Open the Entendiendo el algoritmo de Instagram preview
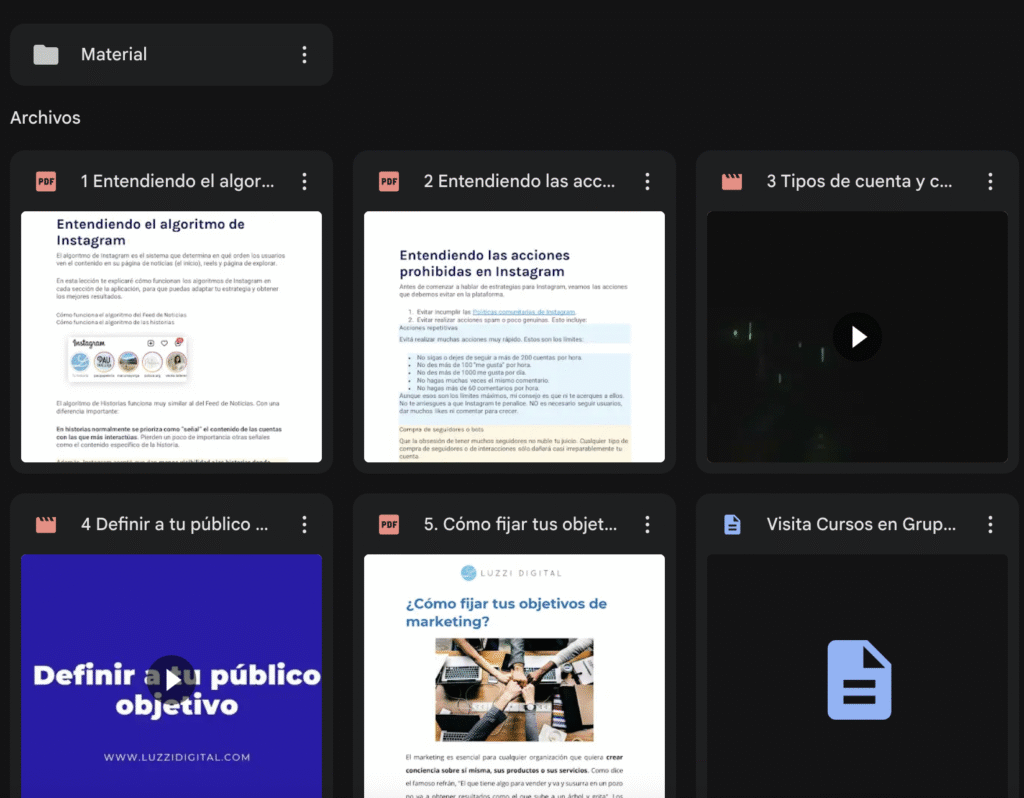 point(171,337)
